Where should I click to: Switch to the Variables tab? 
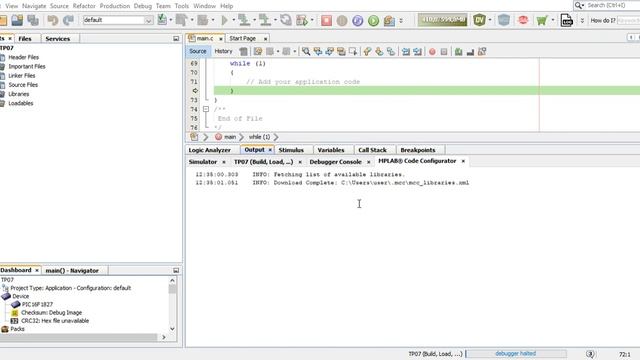tap(331, 150)
